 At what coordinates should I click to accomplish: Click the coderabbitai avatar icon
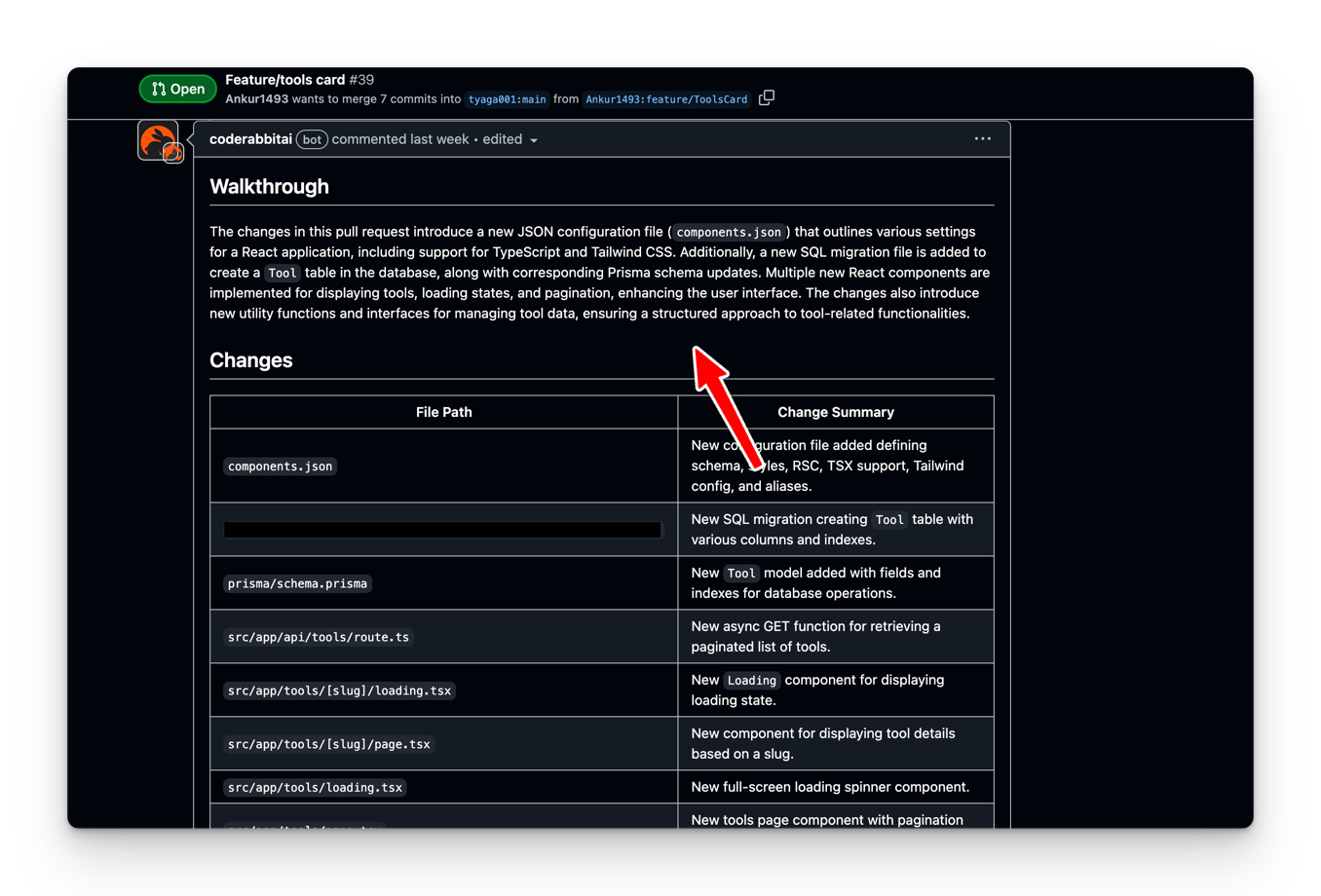(158, 141)
